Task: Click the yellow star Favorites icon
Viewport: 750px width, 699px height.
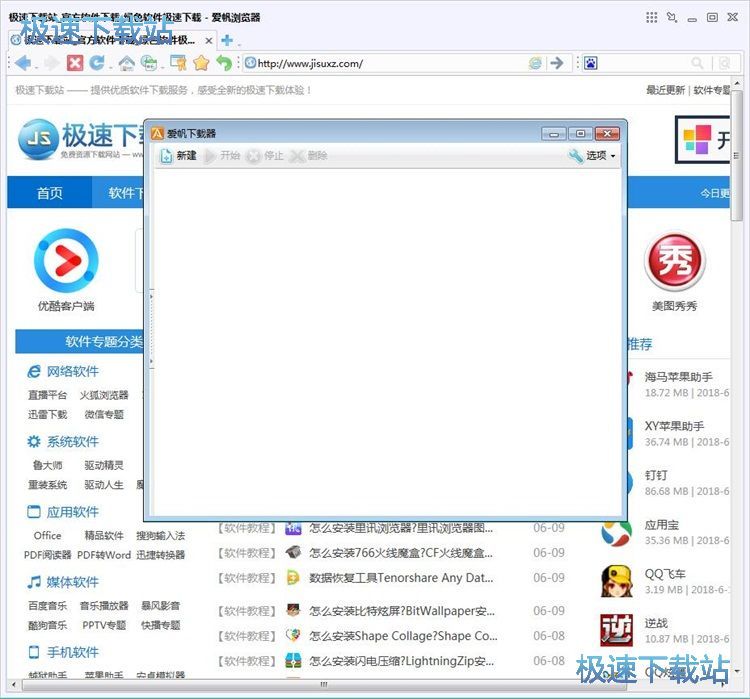Action: coord(201,63)
